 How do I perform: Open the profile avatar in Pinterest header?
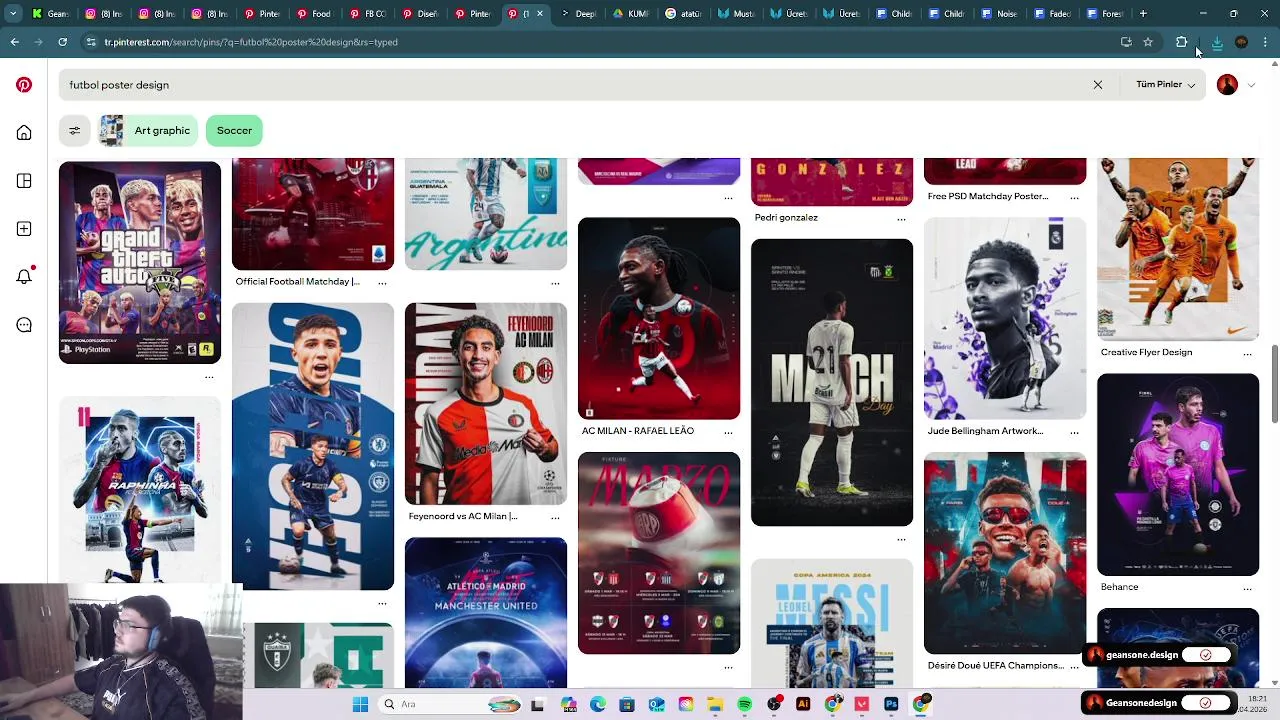point(1227,85)
